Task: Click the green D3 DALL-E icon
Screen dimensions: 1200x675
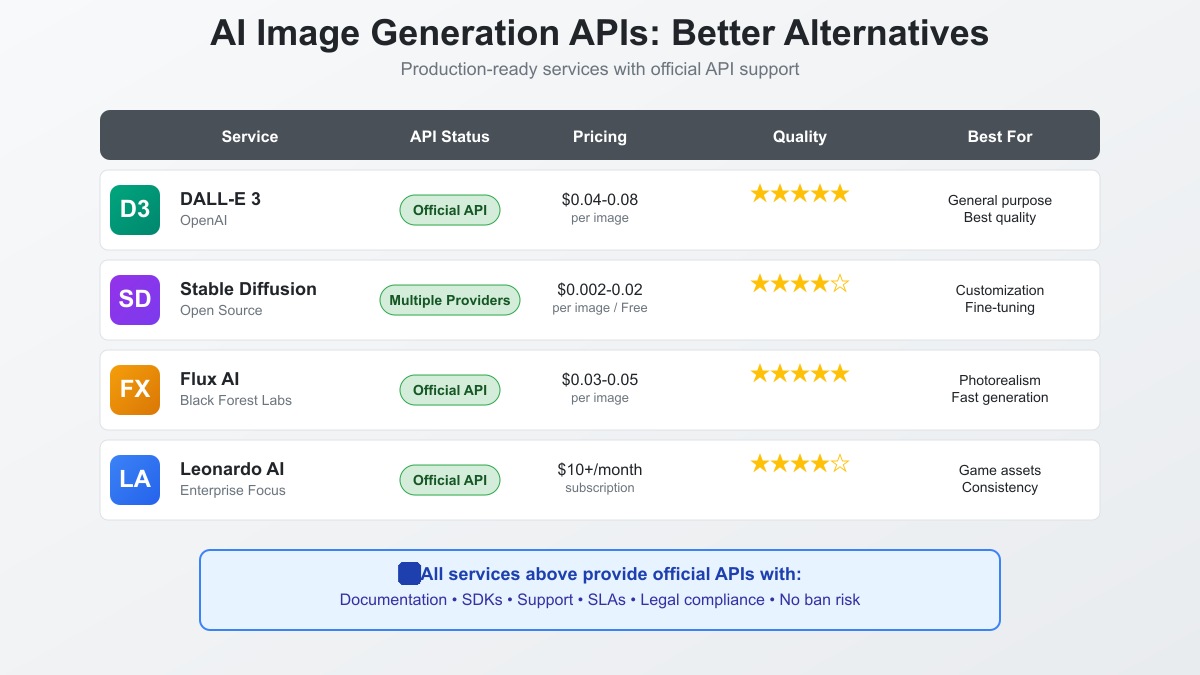Action: tap(135, 210)
